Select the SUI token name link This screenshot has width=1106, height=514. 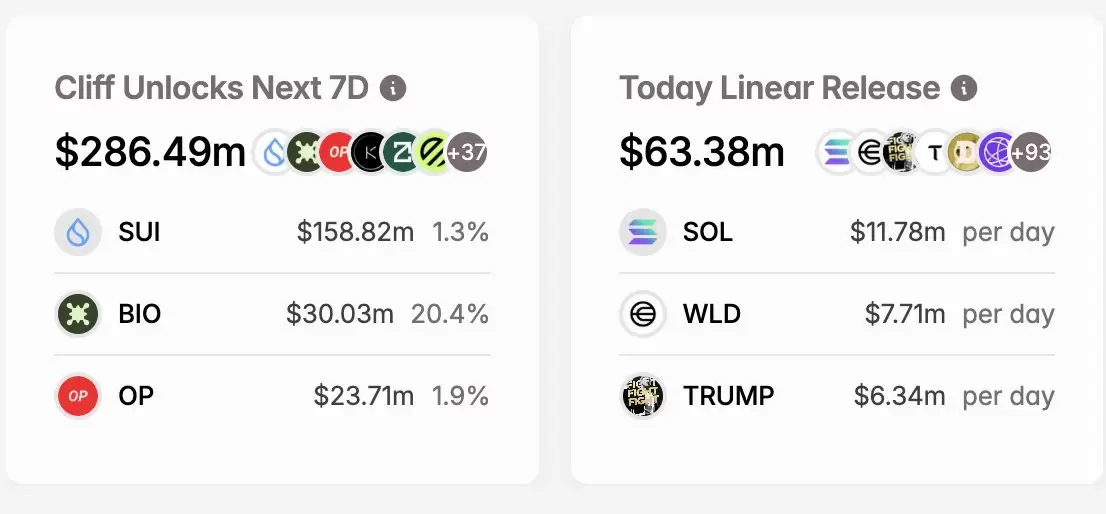(139, 232)
